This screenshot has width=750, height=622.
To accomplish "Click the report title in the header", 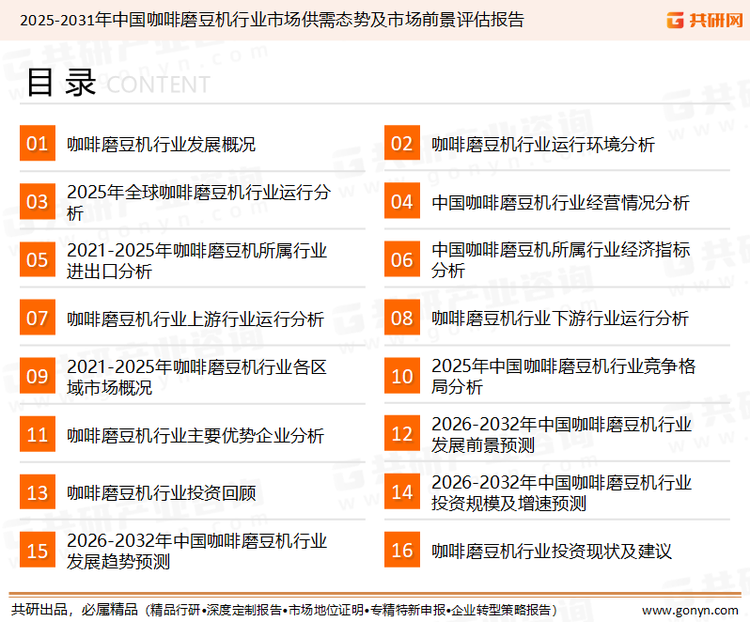I will (272, 20).
